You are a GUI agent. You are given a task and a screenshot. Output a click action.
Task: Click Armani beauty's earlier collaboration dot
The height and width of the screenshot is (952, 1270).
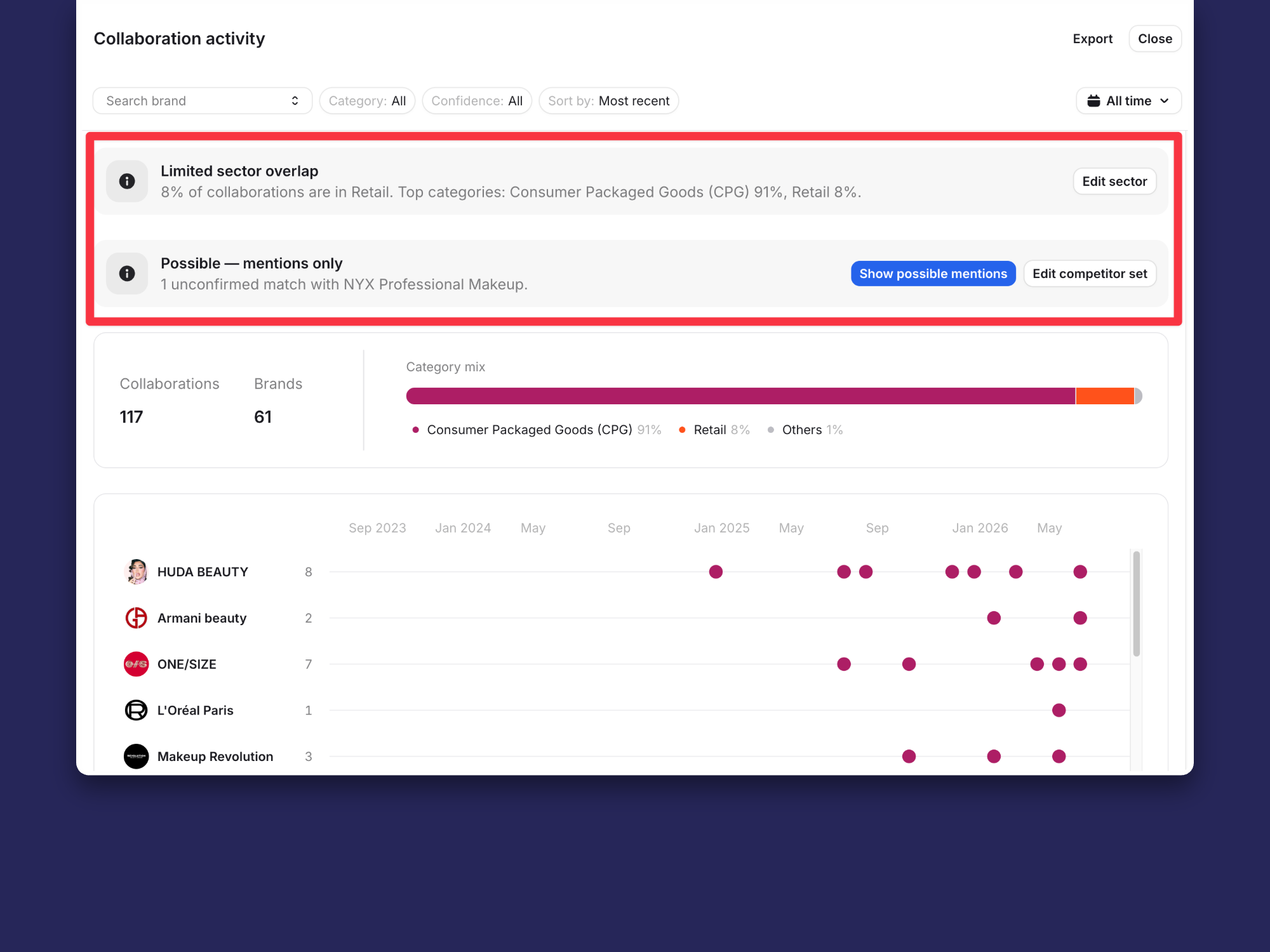994,618
